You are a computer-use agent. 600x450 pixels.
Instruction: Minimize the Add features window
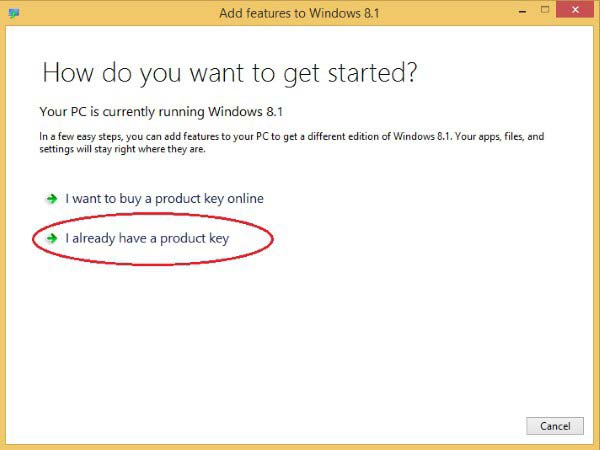tap(522, 11)
